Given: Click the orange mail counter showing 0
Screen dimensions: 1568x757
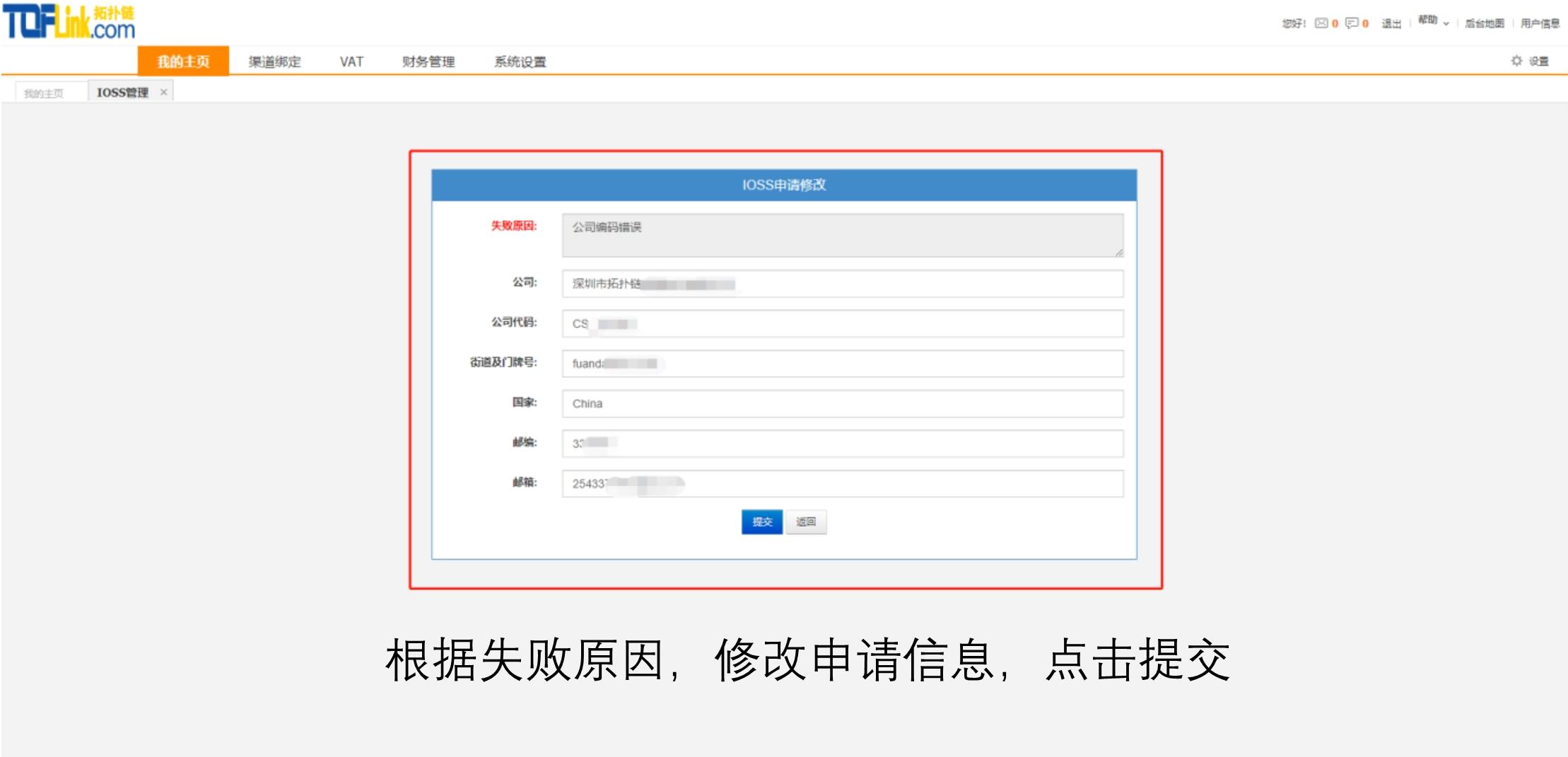Looking at the screenshot, I should pos(1333,23).
